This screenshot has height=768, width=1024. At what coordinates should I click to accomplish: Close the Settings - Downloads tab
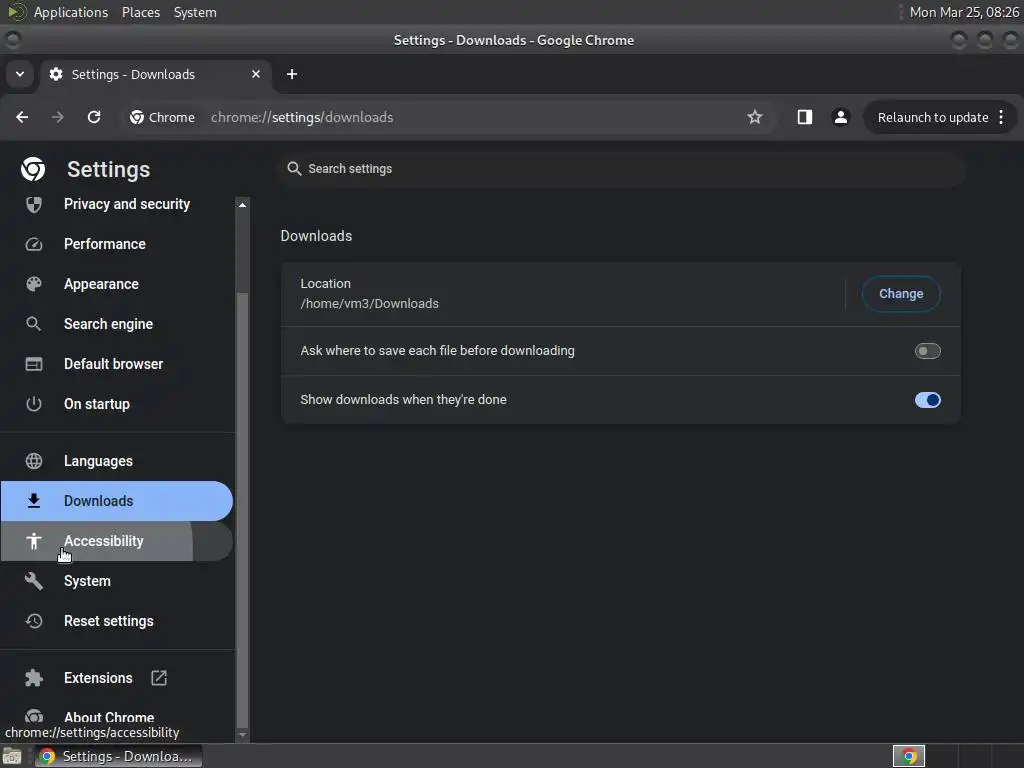click(x=256, y=74)
